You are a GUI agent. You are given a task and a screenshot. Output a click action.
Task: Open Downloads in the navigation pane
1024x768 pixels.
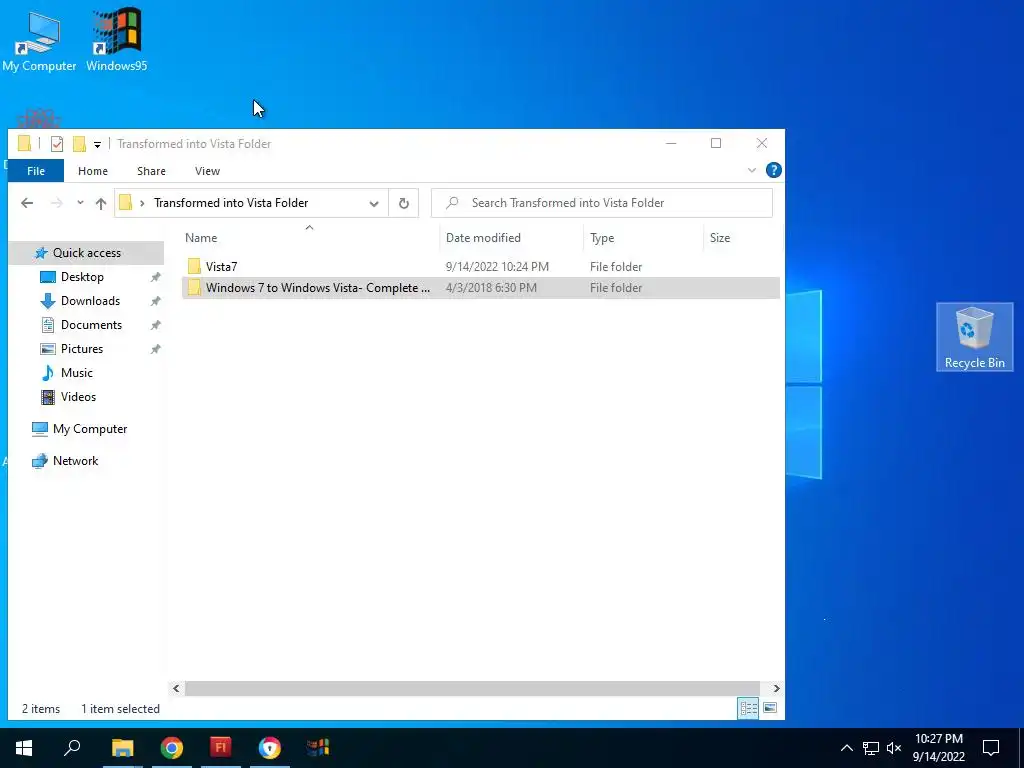click(x=90, y=301)
